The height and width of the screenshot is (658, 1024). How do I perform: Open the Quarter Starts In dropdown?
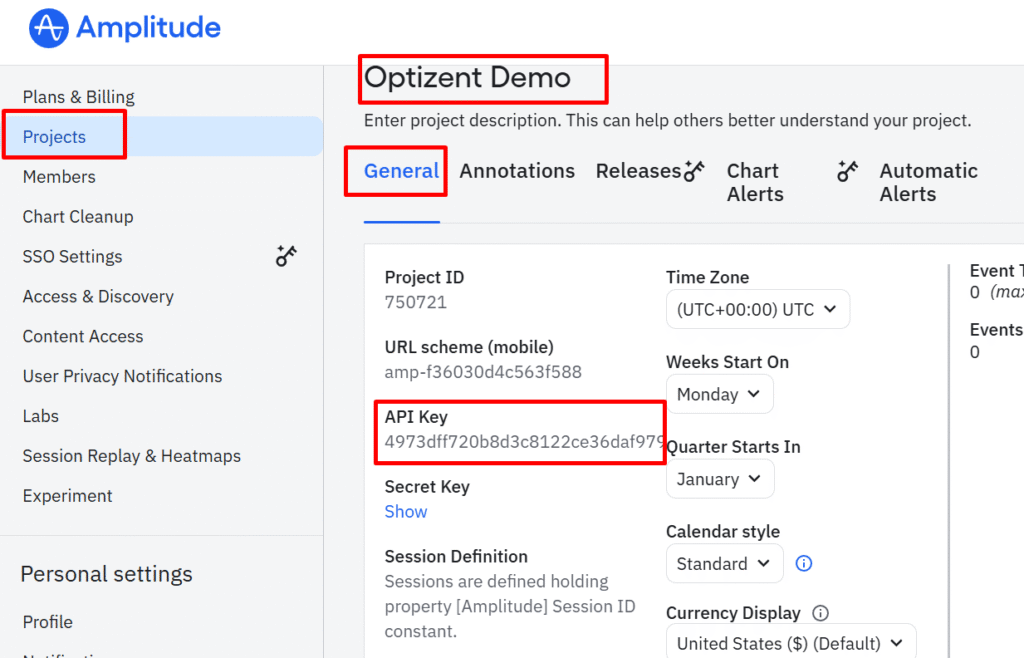coord(719,479)
